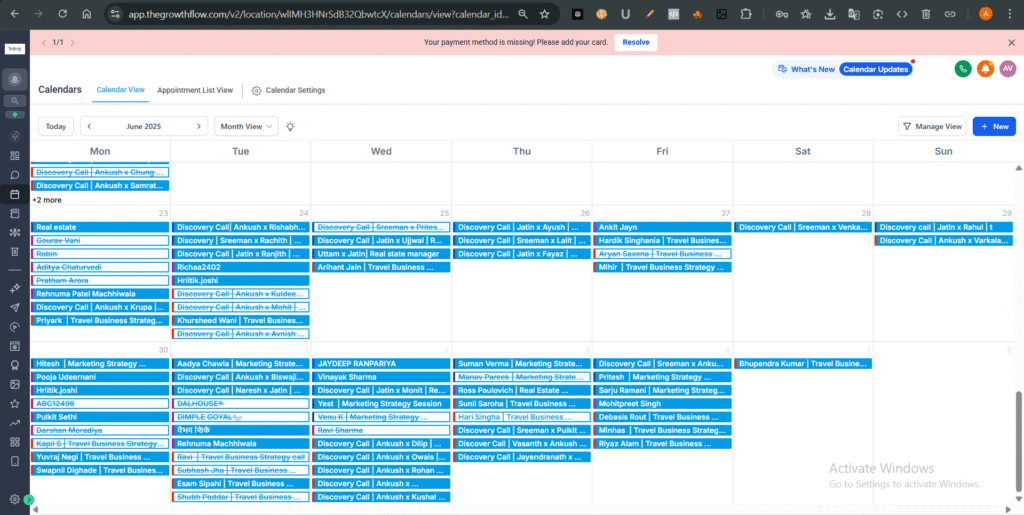Open the trend chart icon in sidebar

(14, 423)
